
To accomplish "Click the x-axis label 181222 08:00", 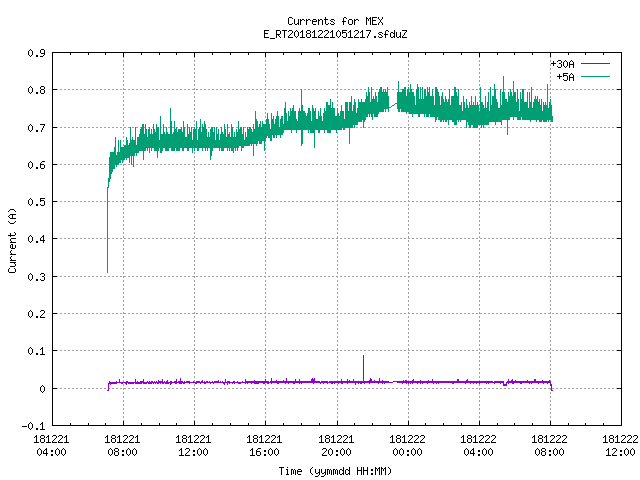I will 549,446.
